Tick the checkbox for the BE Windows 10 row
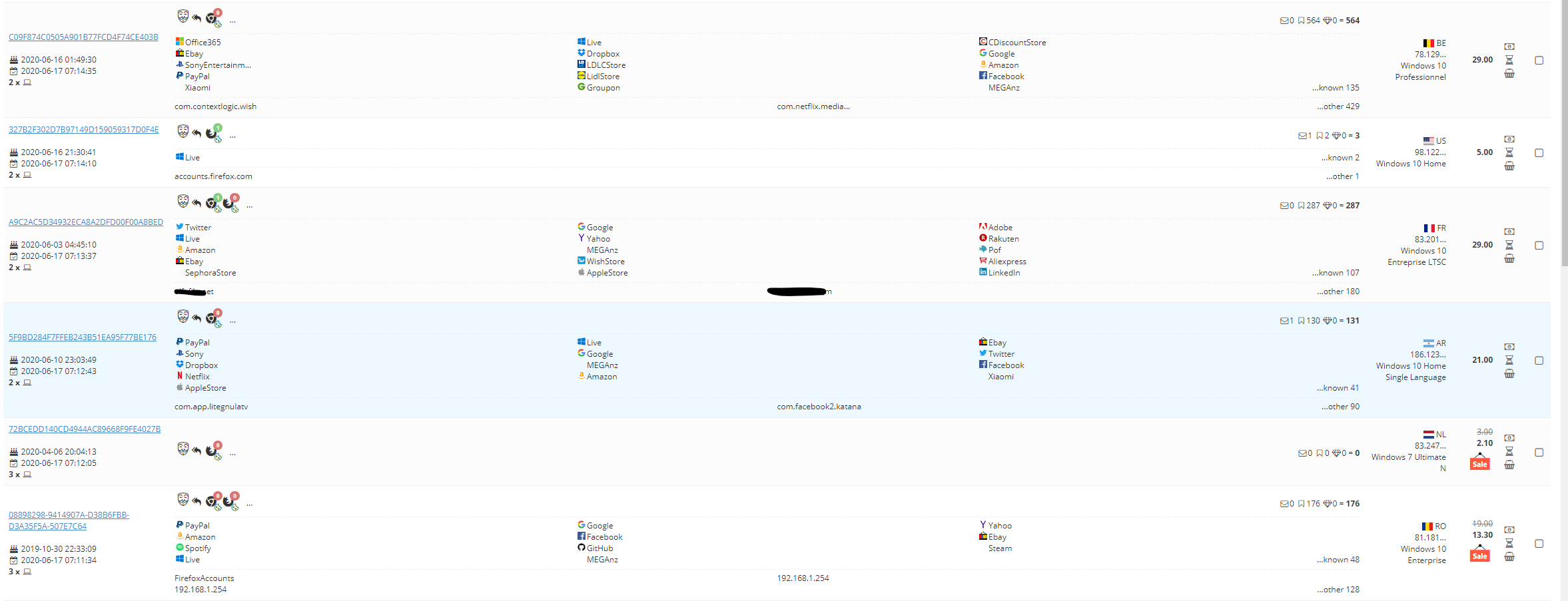Viewport: 1568px width, 601px height. click(x=1539, y=61)
